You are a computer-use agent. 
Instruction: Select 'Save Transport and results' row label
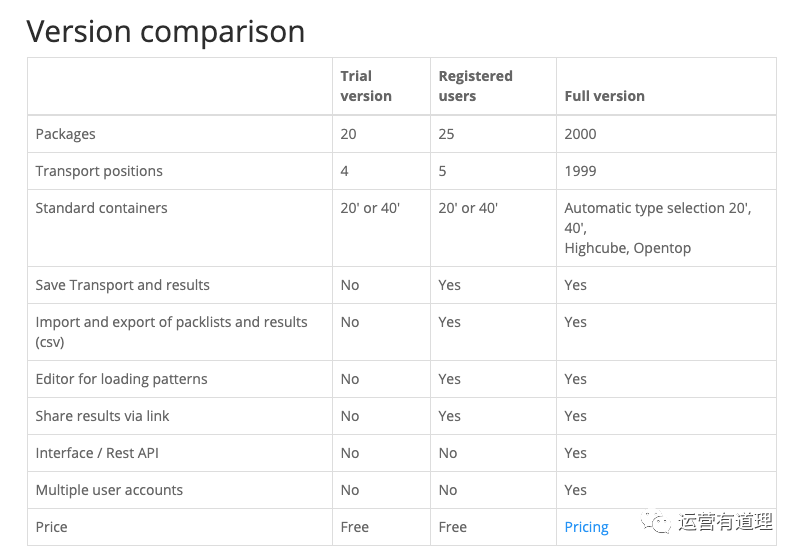point(122,285)
